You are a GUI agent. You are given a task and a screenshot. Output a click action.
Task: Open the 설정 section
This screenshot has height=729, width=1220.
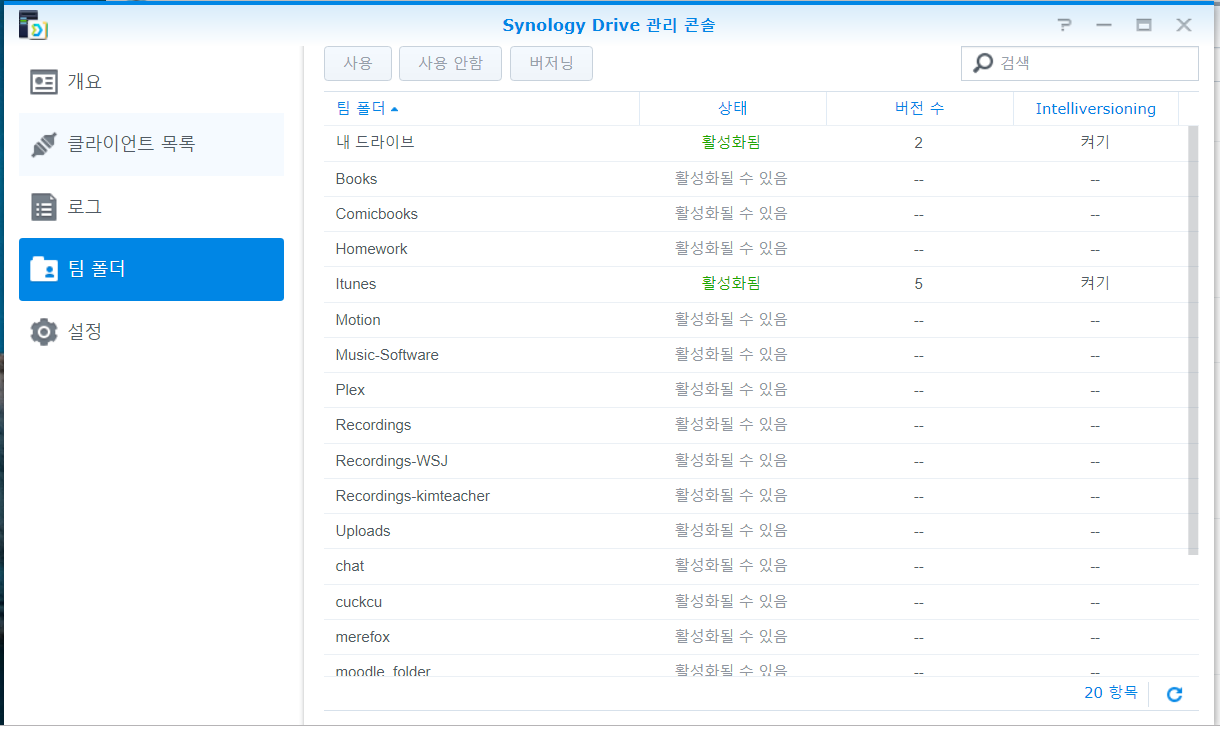click(151, 332)
